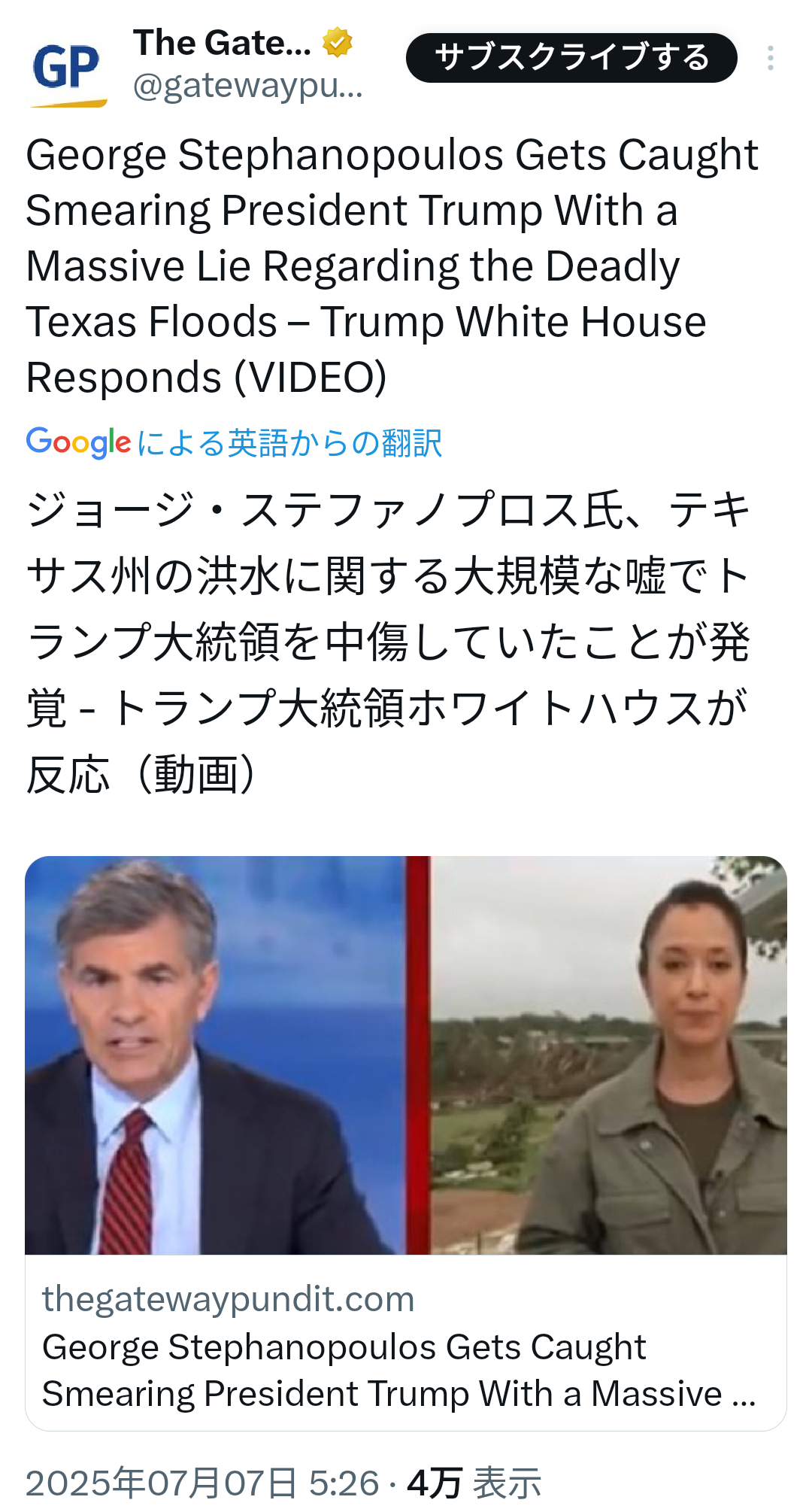Select the English headline post text
The height and width of the screenshot is (1512, 812).
click(x=392, y=266)
